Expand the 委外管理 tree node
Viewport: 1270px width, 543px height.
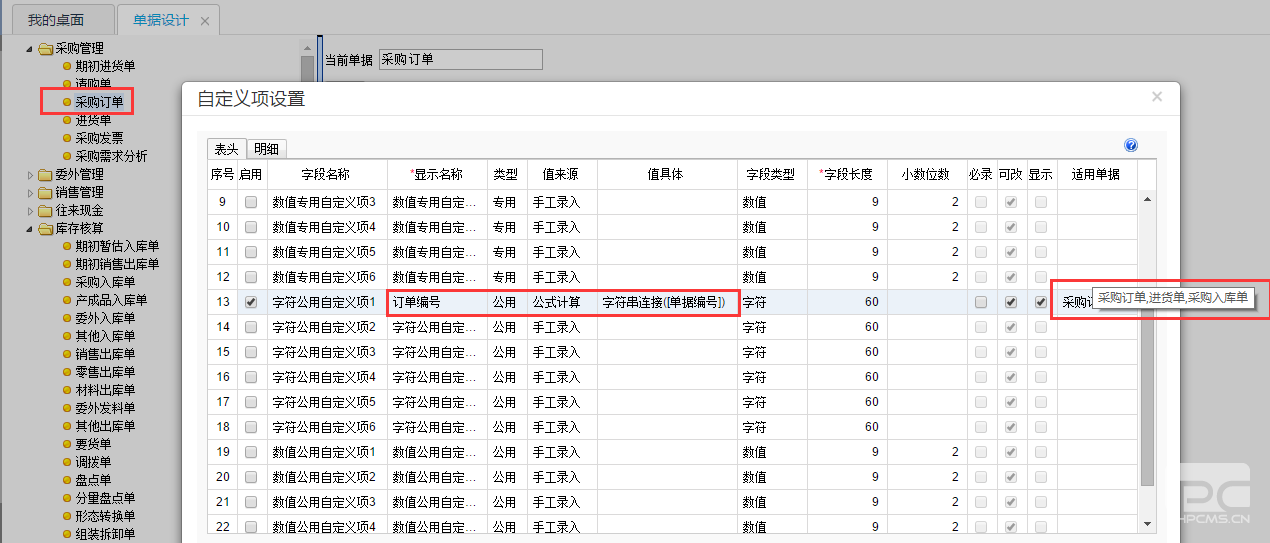click(x=30, y=174)
